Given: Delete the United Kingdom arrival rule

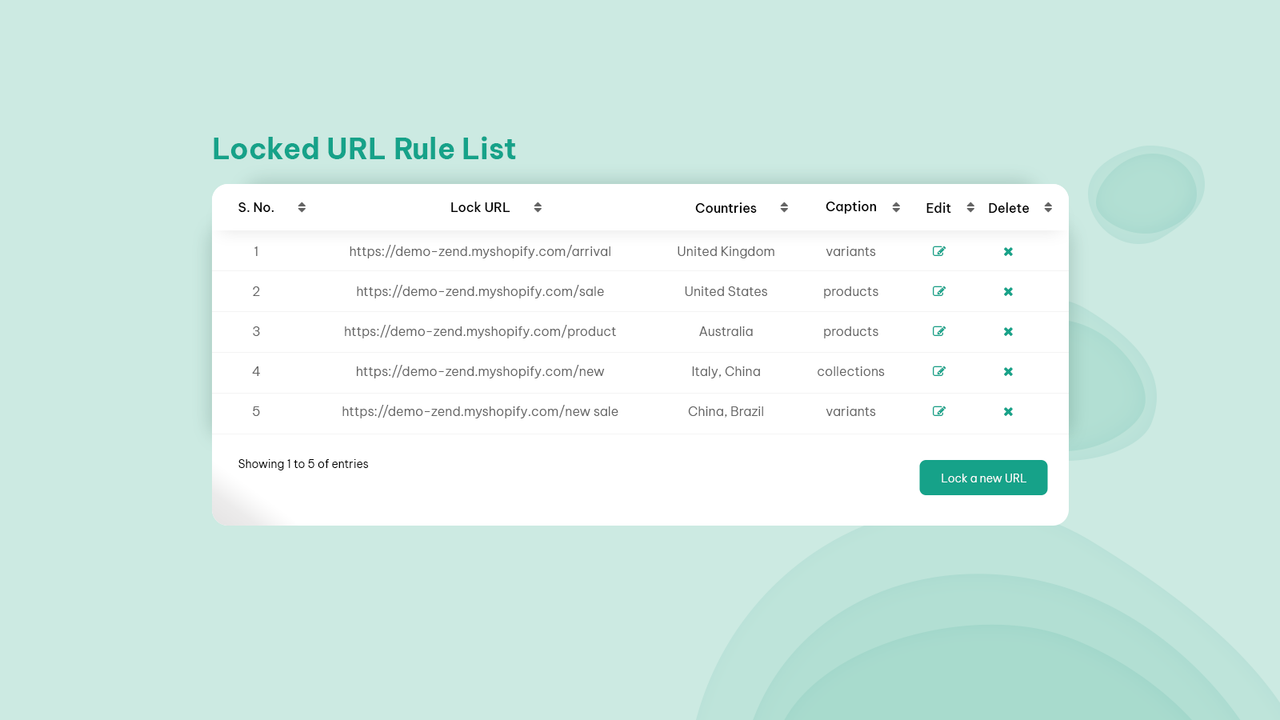Looking at the screenshot, I should pyautogui.click(x=1008, y=251).
